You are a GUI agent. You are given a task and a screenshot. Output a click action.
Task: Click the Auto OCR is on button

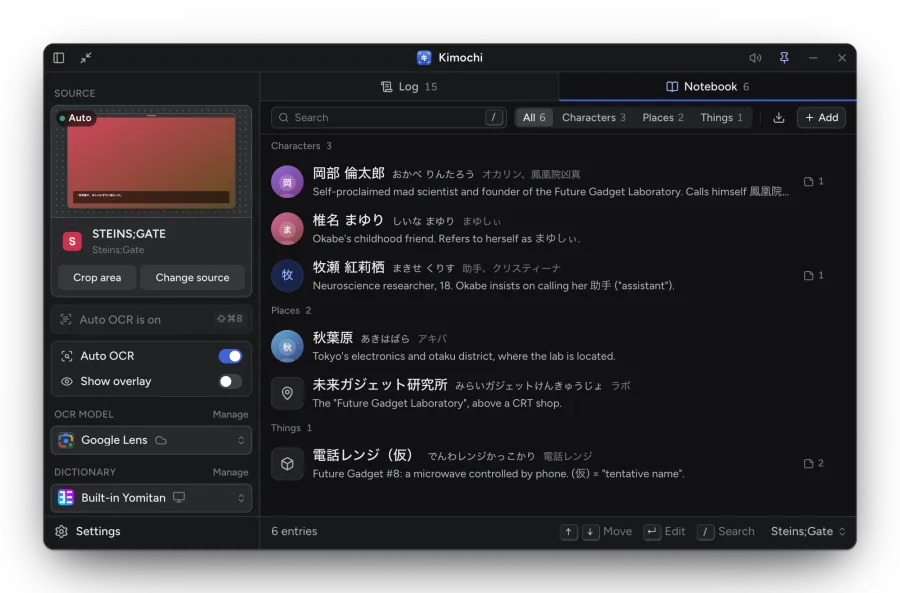click(152, 320)
